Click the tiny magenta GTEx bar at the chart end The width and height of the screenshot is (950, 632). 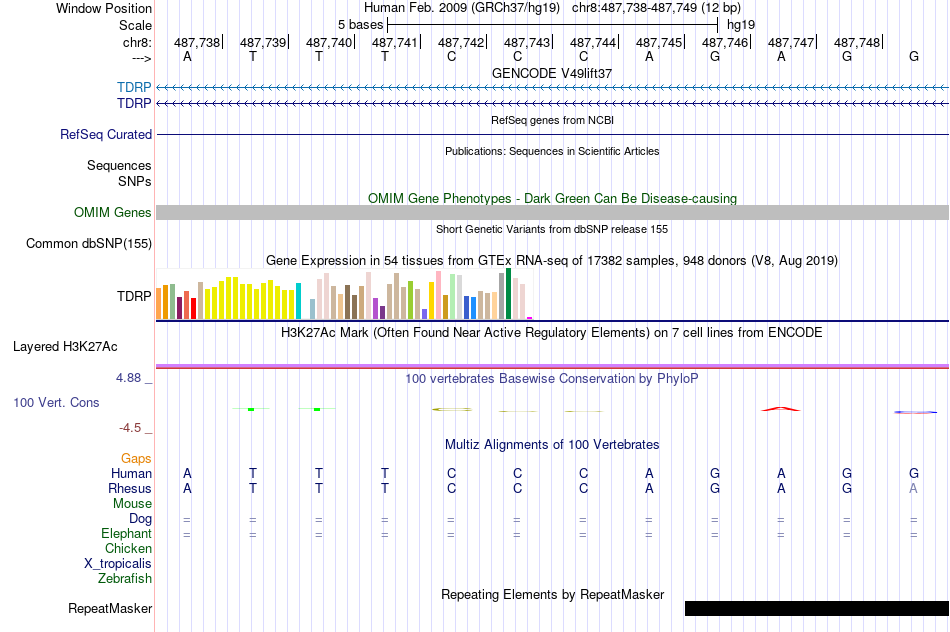tap(530, 318)
